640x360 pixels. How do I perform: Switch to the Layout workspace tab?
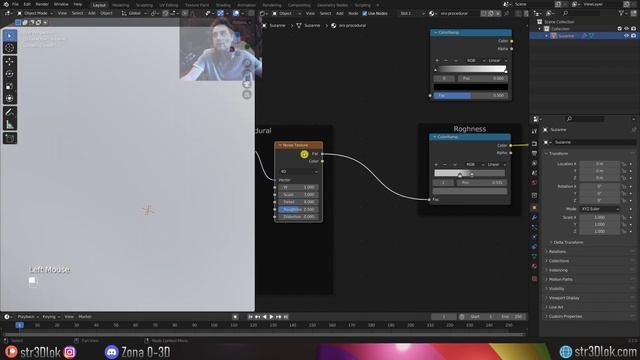(99, 5)
